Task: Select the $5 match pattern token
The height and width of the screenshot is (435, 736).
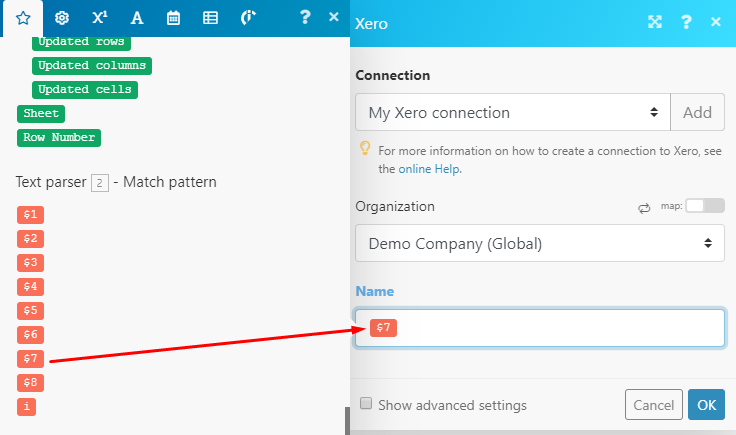Action: click(x=31, y=311)
